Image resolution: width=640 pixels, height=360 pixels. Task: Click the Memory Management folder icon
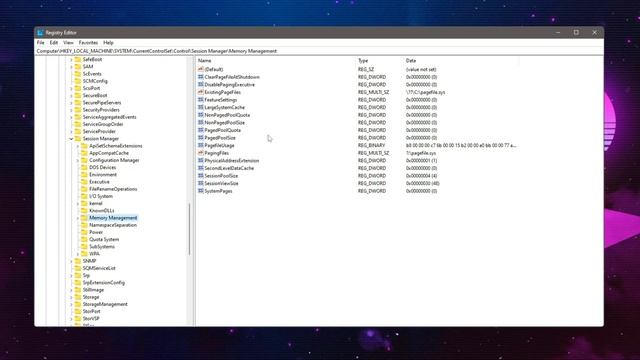click(x=84, y=218)
